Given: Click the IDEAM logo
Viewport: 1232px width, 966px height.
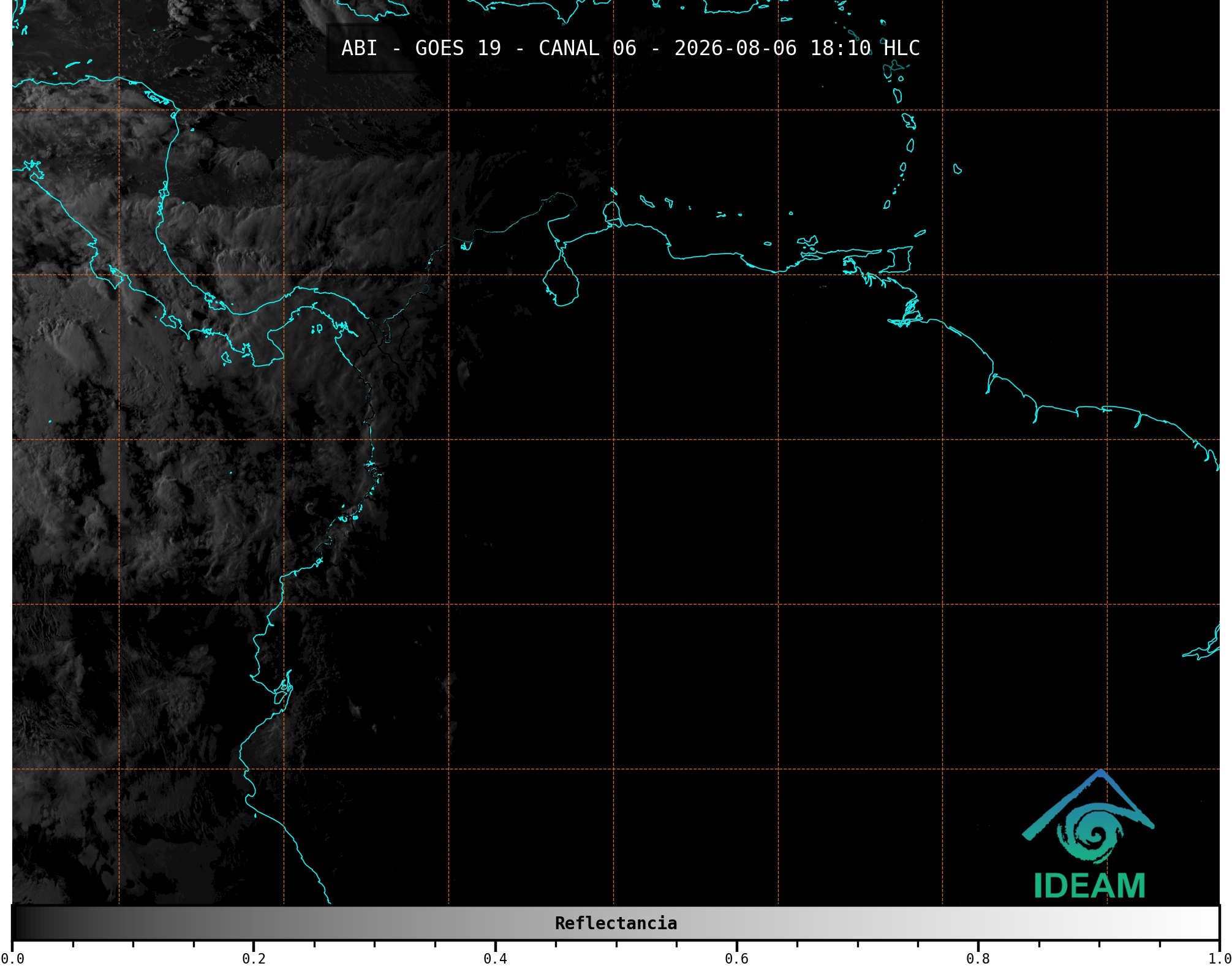Looking at the screenshot, I should tap(1088, 834).
